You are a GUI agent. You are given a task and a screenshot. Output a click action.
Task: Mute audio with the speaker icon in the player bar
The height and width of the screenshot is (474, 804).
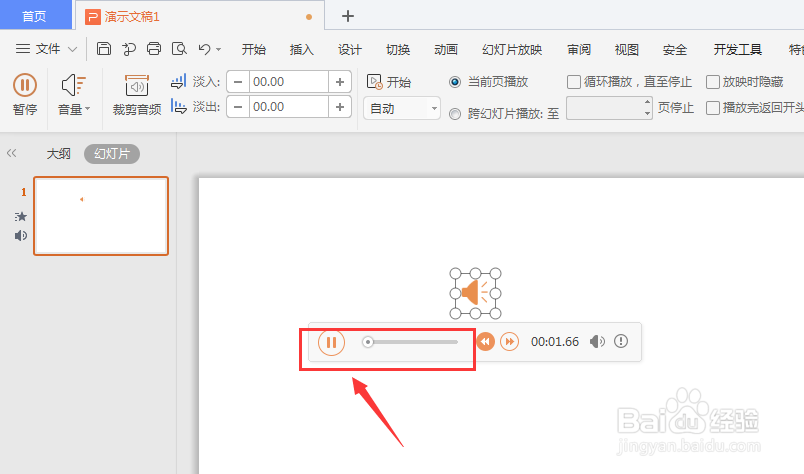point(597,342)
